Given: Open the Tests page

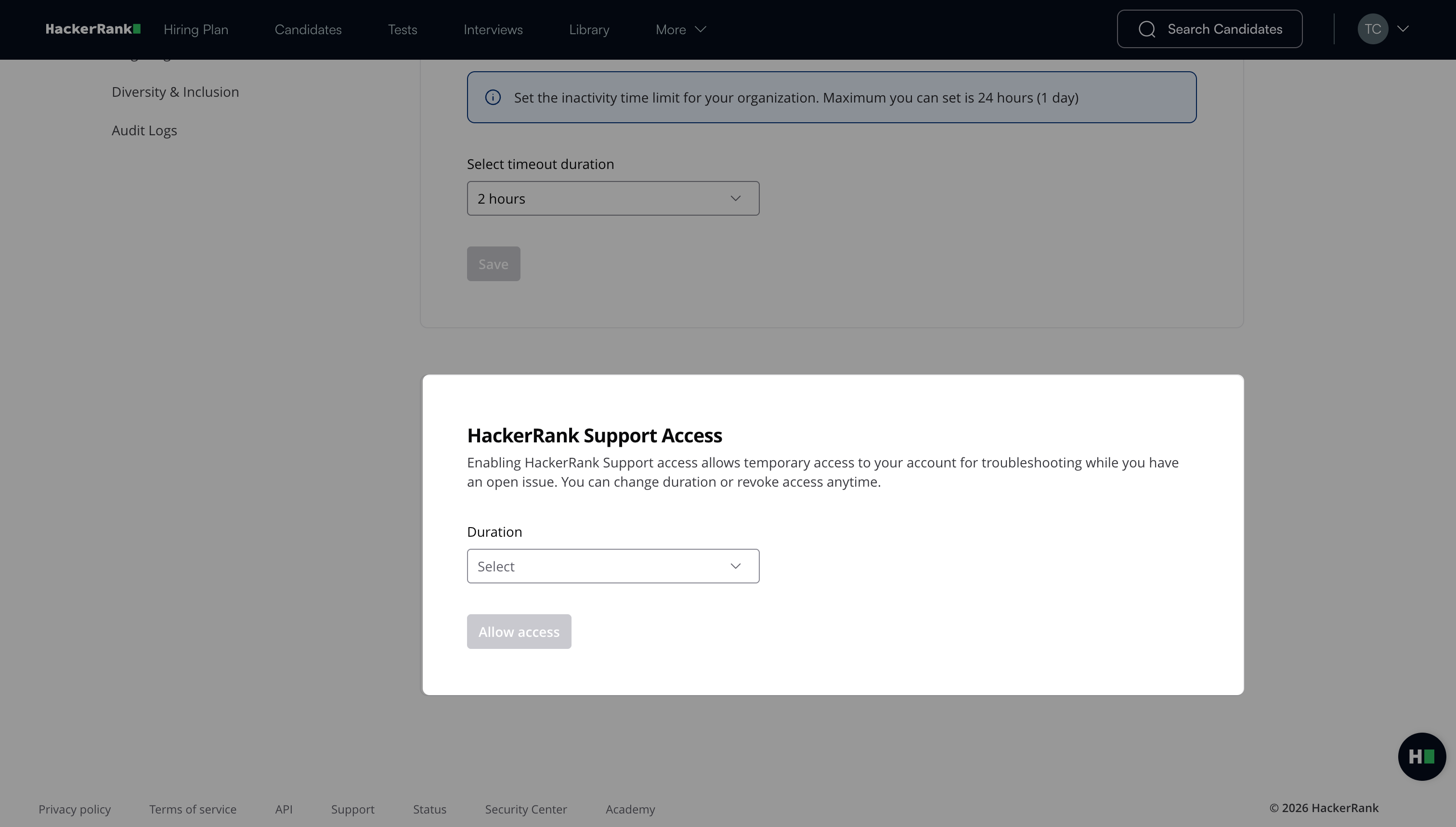Looking at the screenshot, I should (402, 29).
